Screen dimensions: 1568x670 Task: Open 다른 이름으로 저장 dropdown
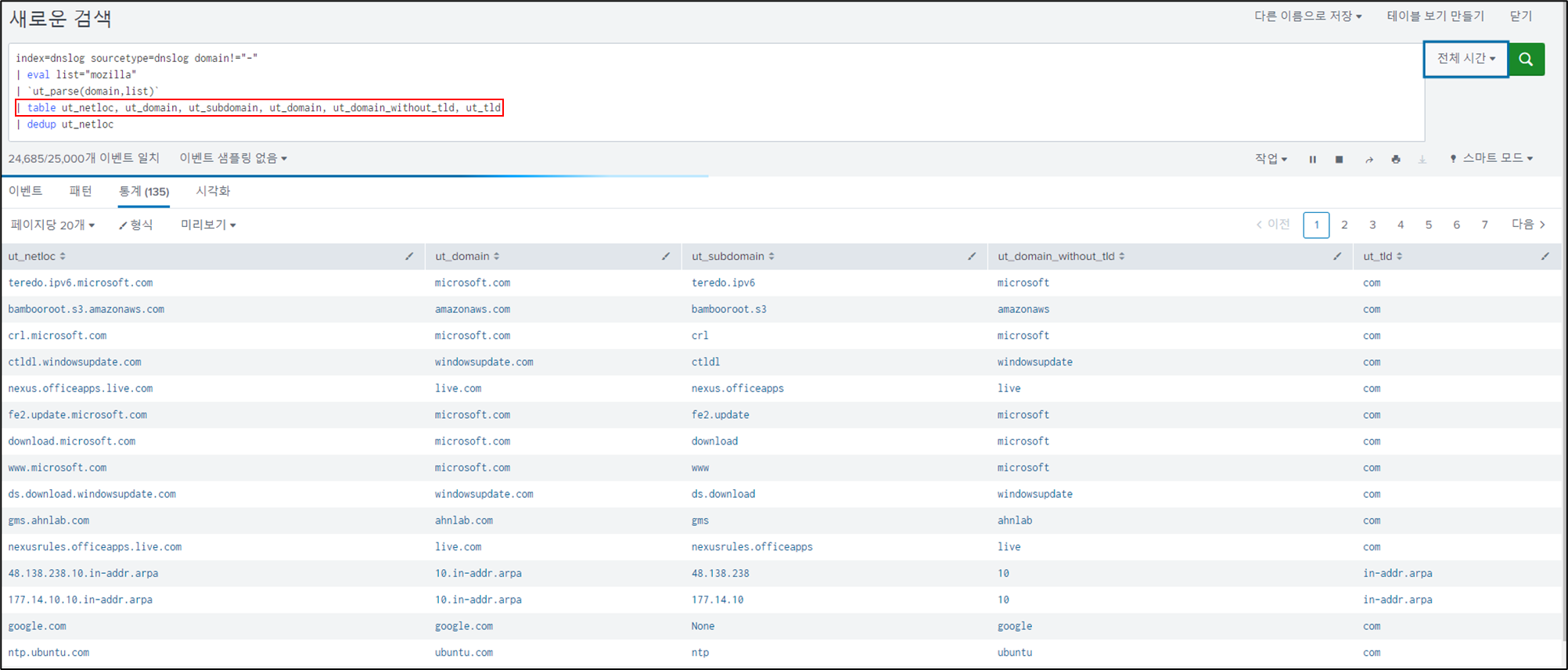click(x=1307, y=16)
